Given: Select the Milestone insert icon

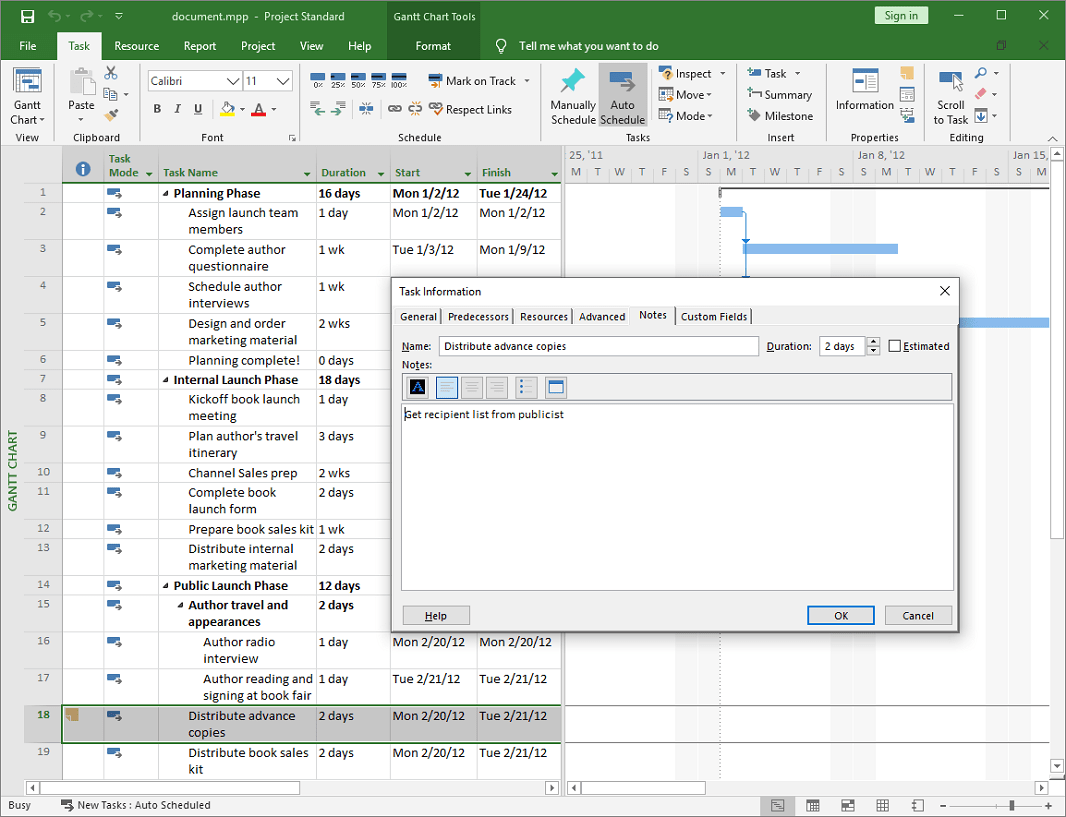Looking at the screenshot, I should 781,115.
